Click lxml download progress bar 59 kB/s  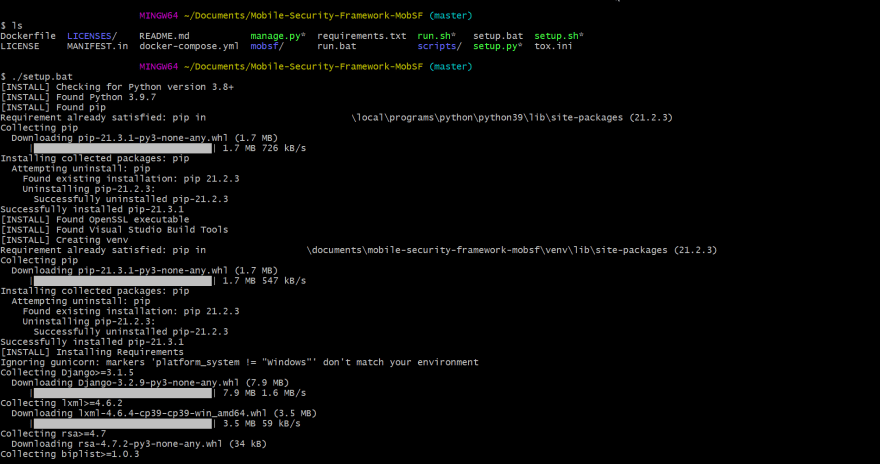pyautogui.click(x=123, y=424)
